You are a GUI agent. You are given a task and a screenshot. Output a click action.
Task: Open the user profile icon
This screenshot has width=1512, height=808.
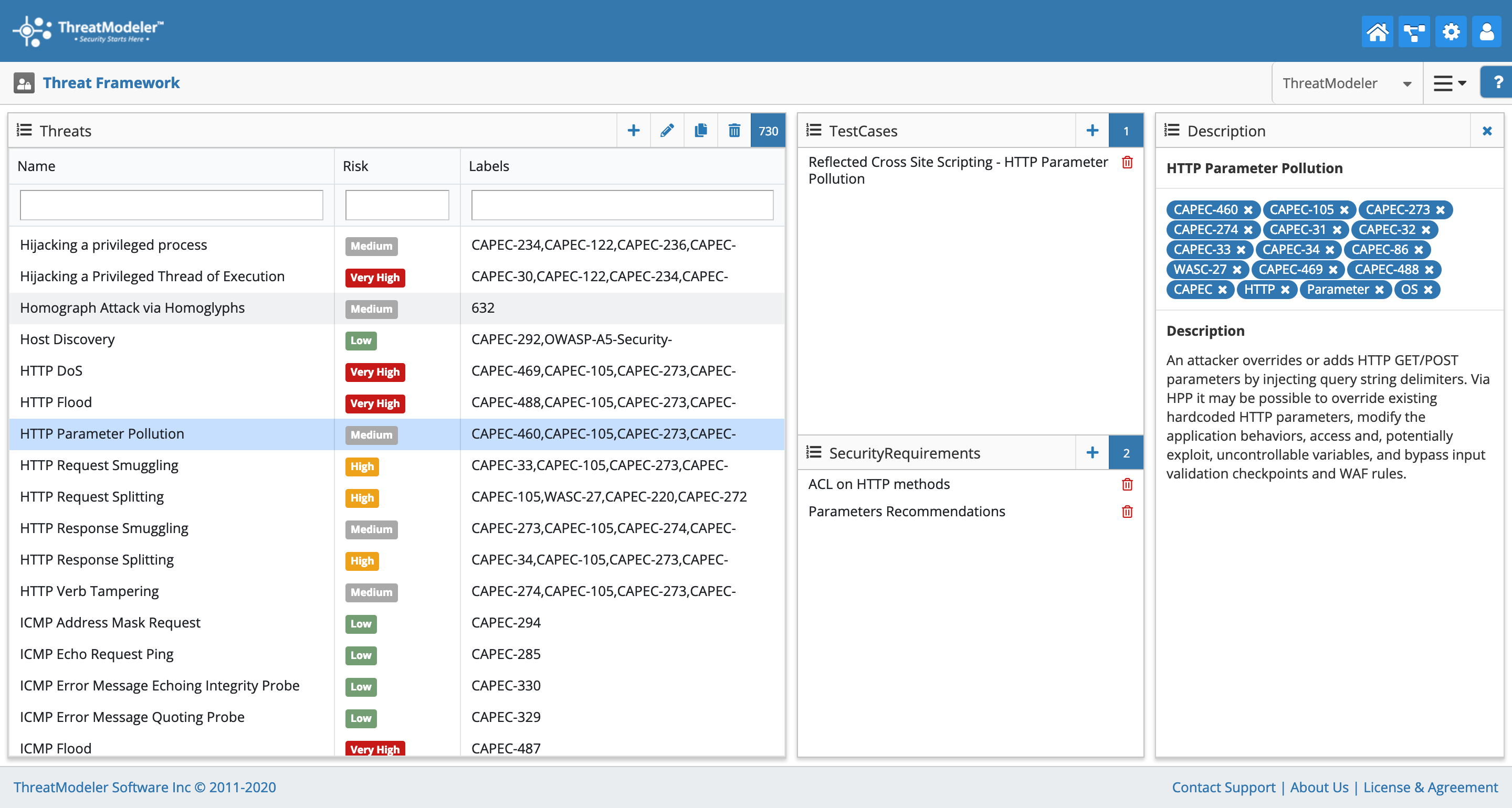pyautogui.click(x=1487, y=31)
